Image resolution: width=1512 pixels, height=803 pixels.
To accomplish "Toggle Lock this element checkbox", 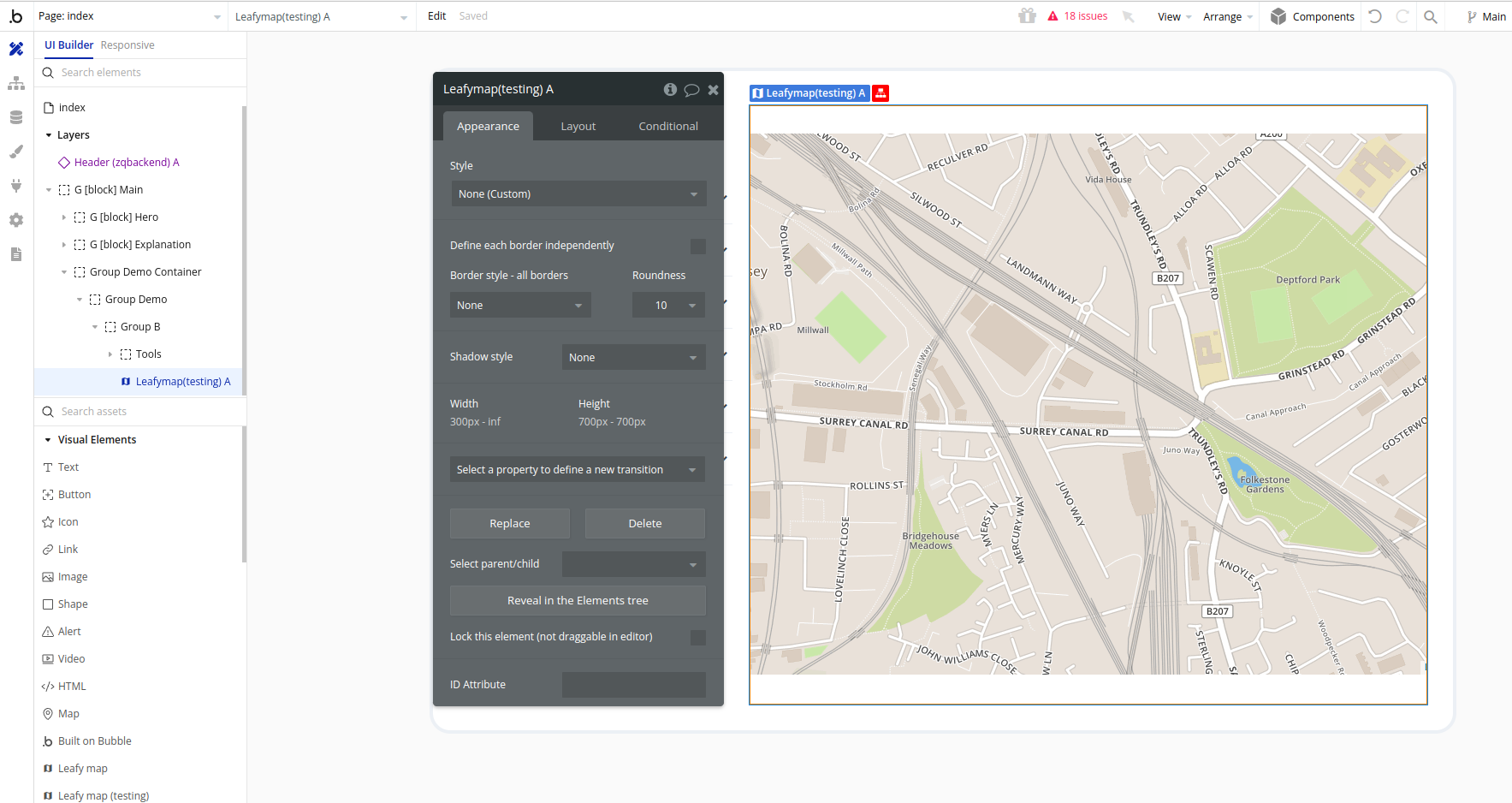I will tap(698, 637).
